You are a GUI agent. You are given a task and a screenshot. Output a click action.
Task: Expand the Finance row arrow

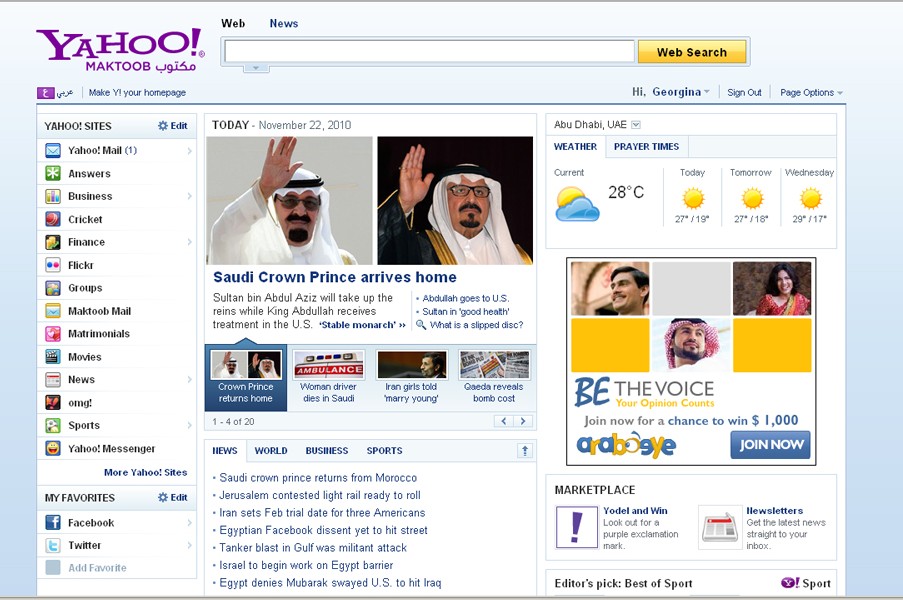click(189, 242)
